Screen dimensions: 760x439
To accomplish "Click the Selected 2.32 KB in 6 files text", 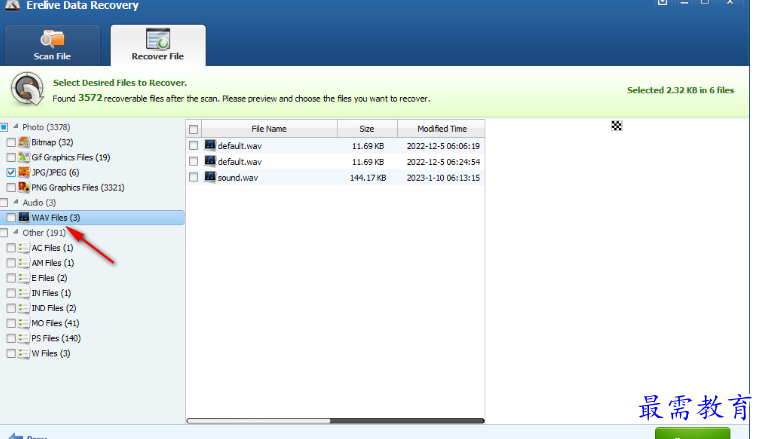I will [680, 90].
